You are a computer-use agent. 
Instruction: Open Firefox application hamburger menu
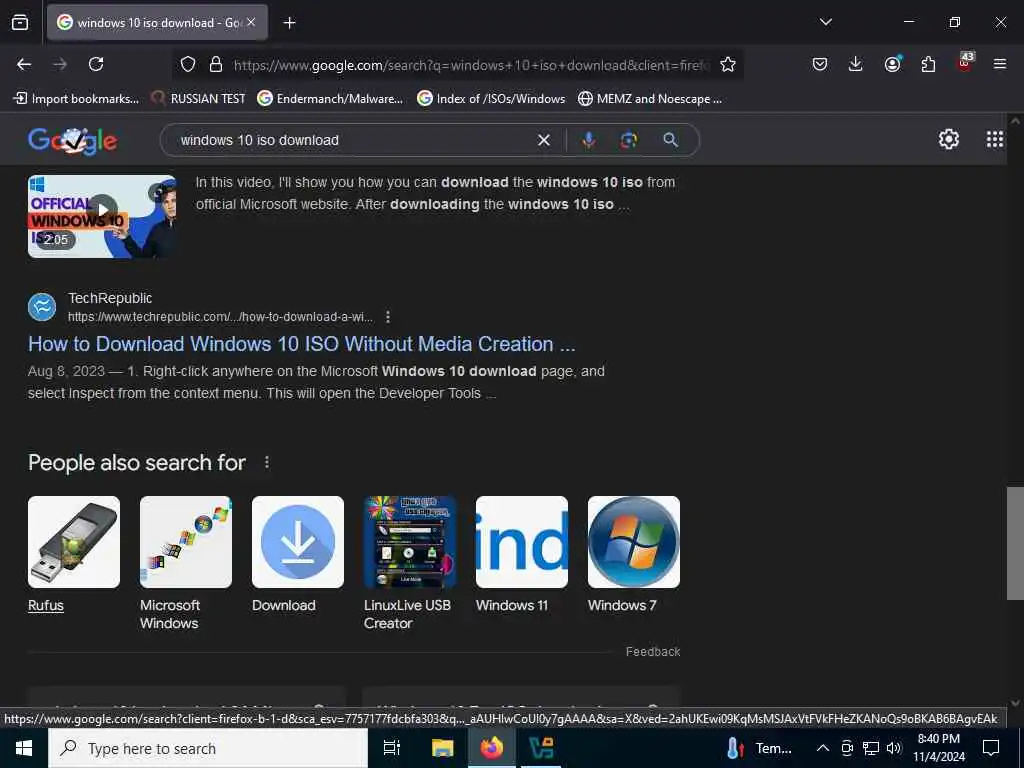click(1000, 64)
